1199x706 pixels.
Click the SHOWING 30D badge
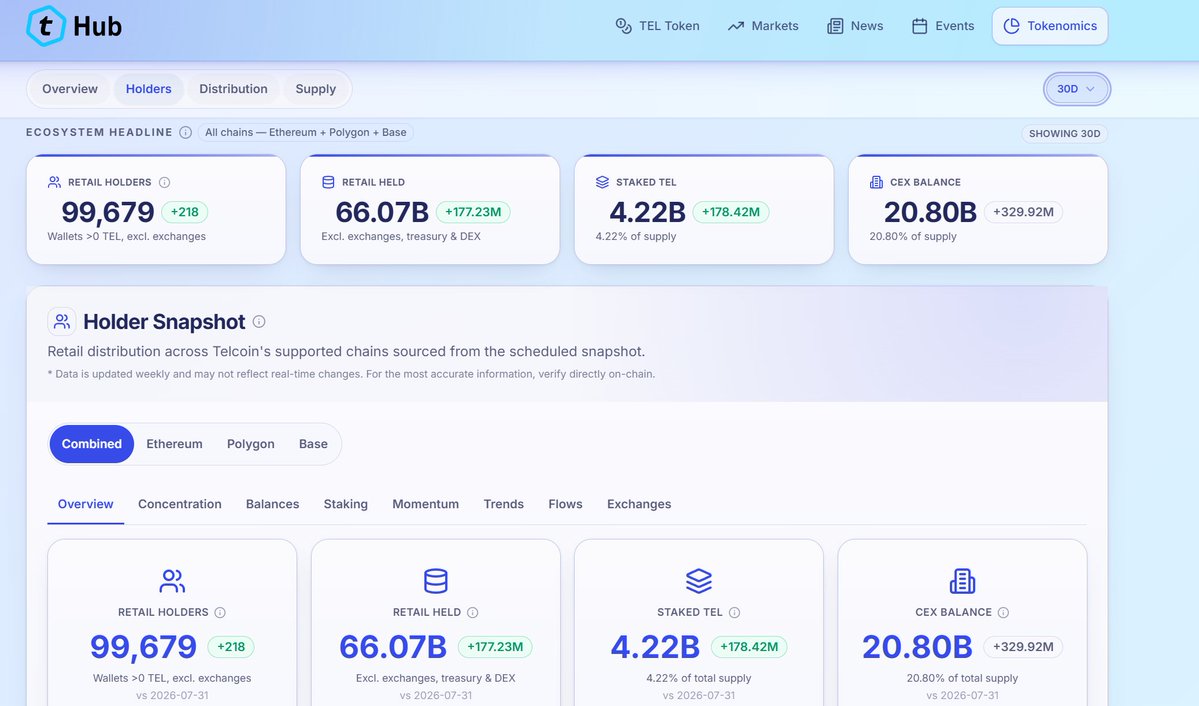1064,133
